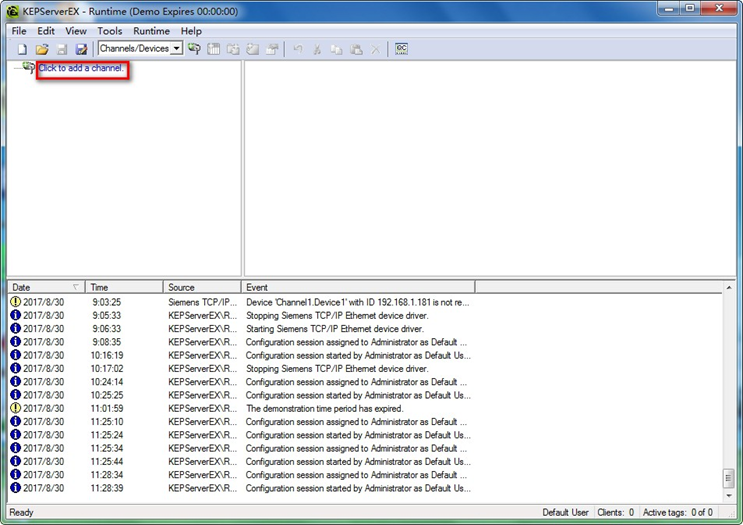
Task: Select 'The demonstration time period has expired' event
Action: point(325,408)
